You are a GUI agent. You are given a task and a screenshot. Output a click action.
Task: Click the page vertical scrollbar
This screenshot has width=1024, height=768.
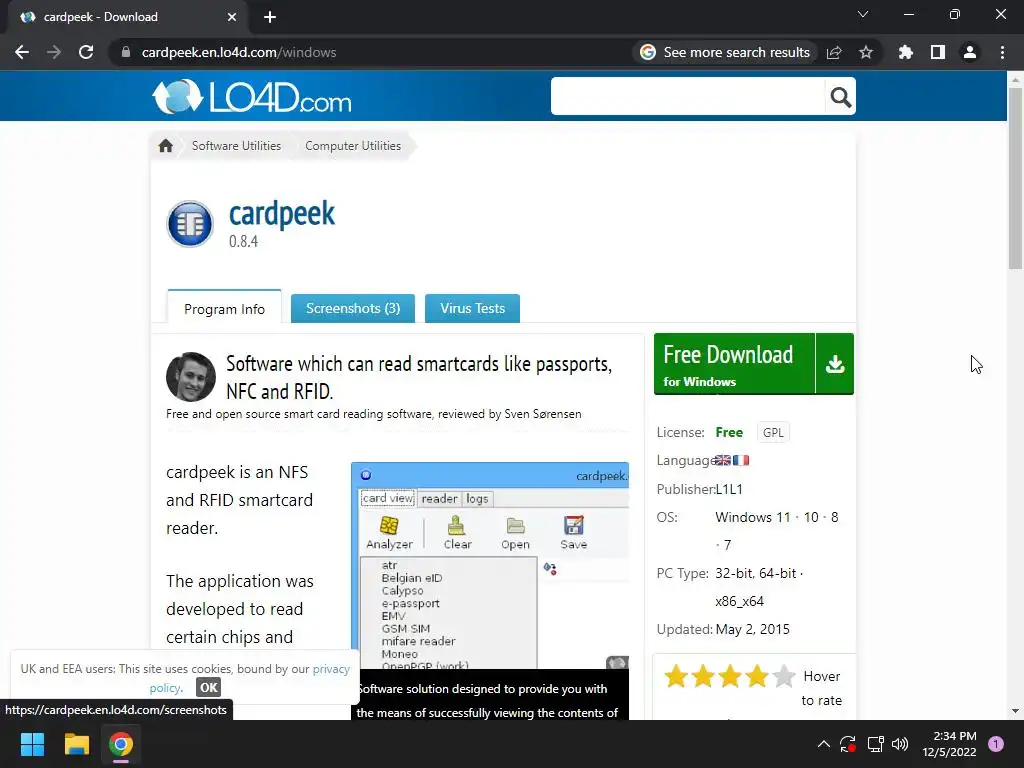1015,176
